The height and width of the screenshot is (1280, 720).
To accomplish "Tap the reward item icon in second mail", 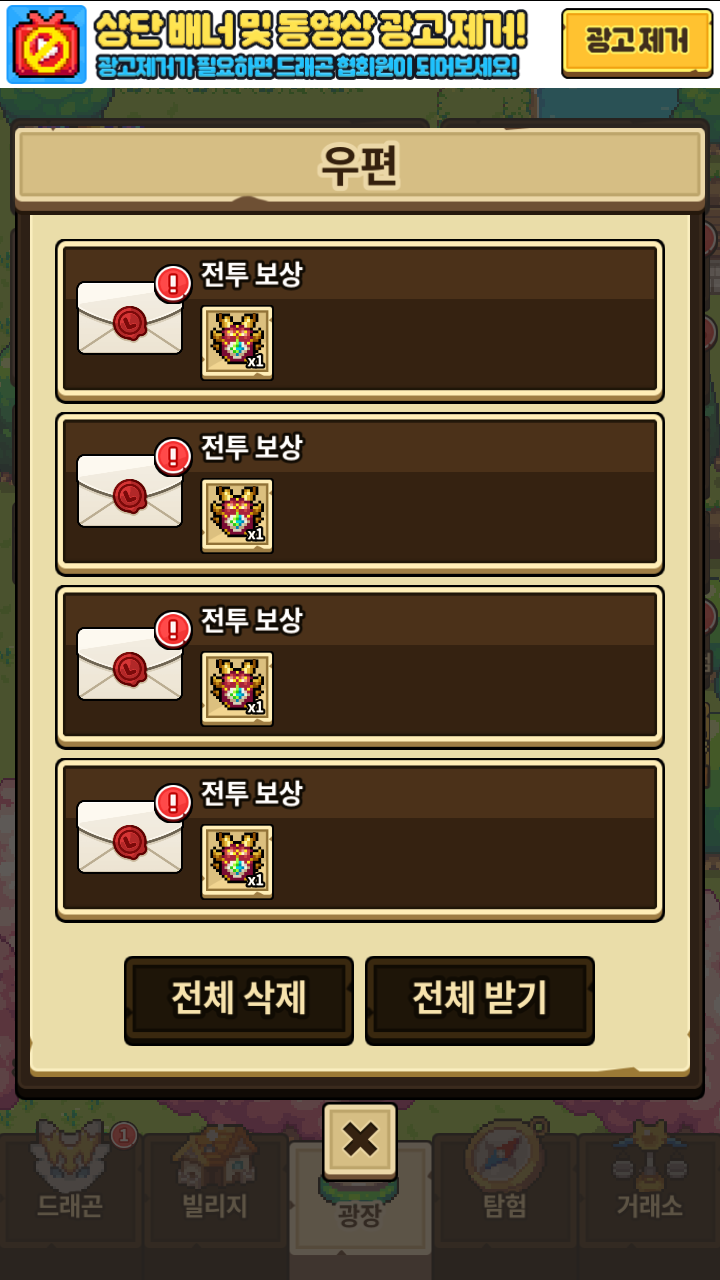I will 237,516.
